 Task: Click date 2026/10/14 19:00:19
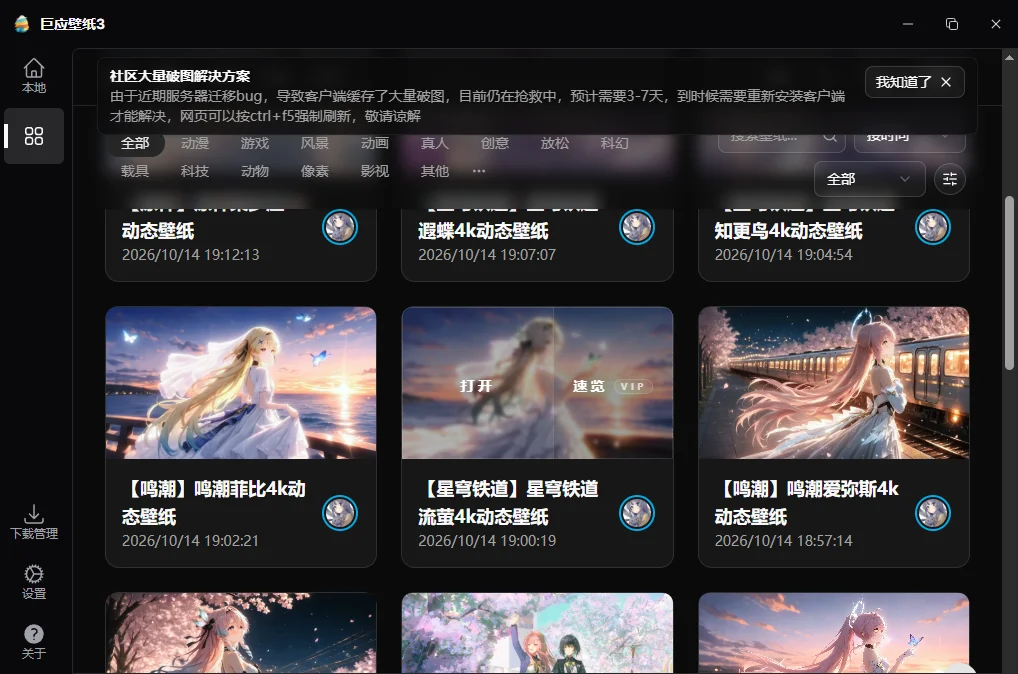tap(487, 541)
